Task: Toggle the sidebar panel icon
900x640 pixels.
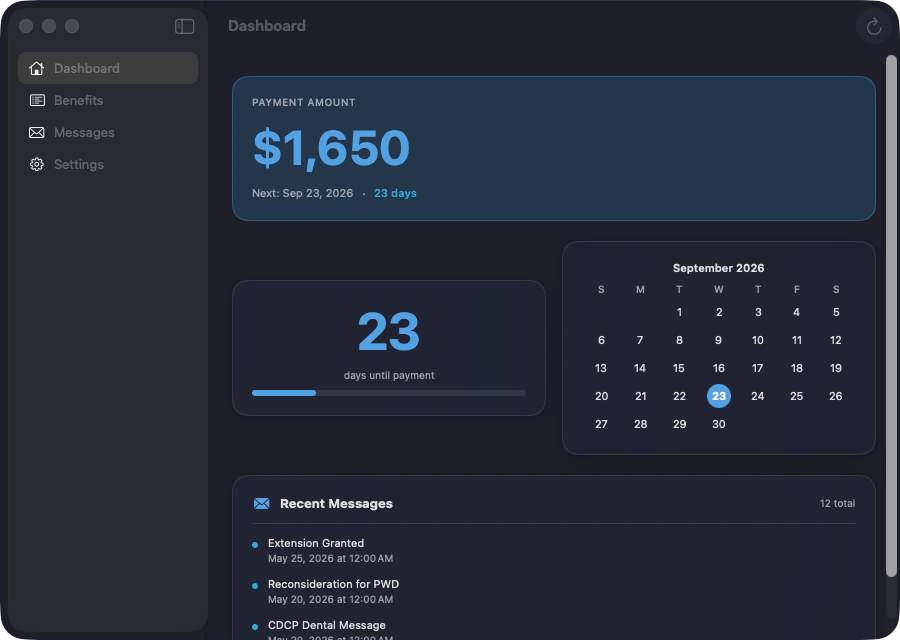Action: (184, 26)
